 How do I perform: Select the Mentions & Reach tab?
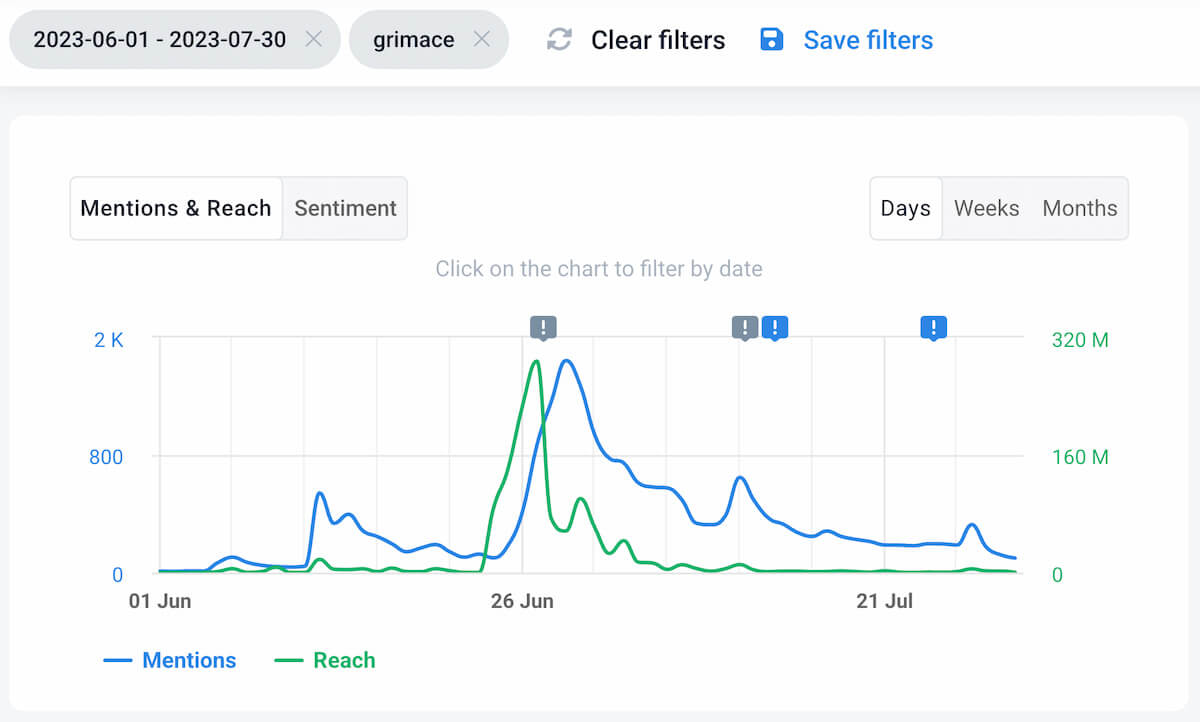(175, 208)
